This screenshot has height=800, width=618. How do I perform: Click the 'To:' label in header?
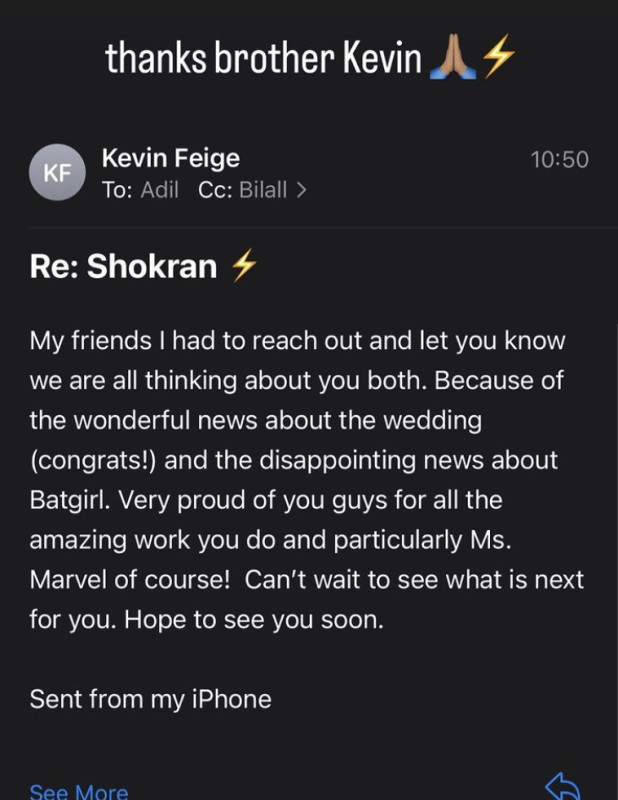(117, 190)
